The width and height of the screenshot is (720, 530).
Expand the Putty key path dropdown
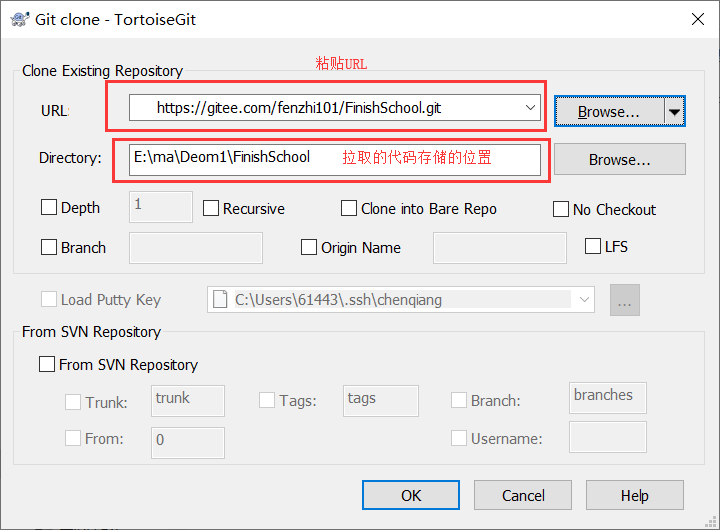[x=584, y=299]
